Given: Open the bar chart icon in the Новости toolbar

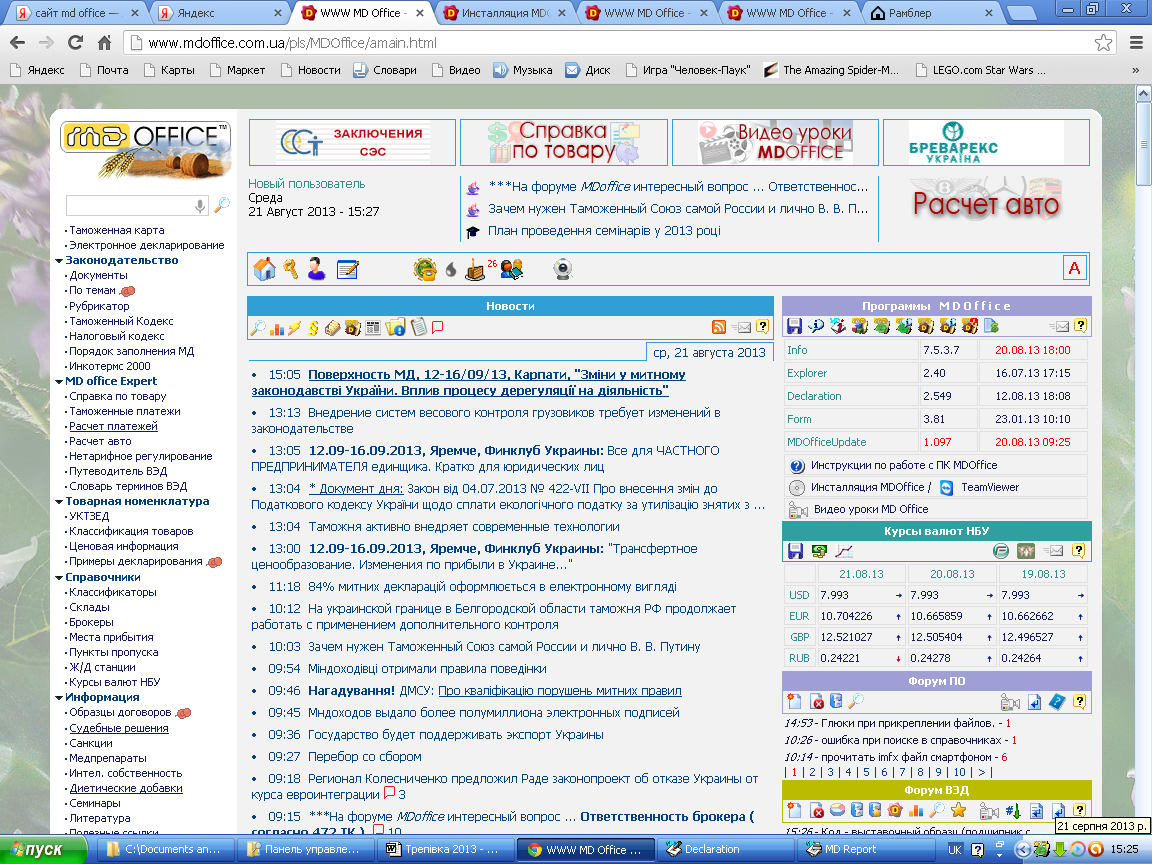Looking at the screenshot, I should [x=277, y=328].
